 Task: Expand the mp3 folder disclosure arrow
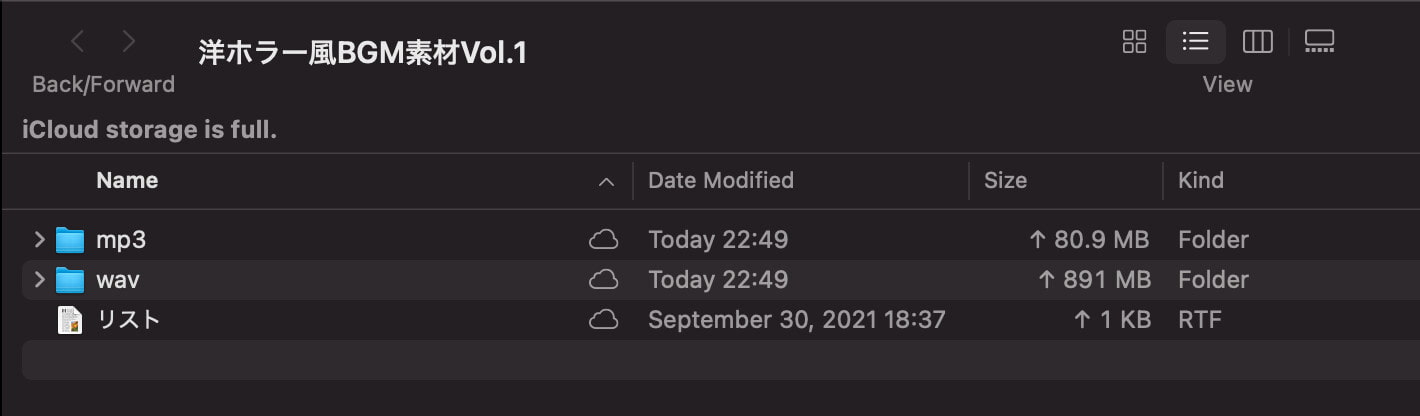[39, 240]
